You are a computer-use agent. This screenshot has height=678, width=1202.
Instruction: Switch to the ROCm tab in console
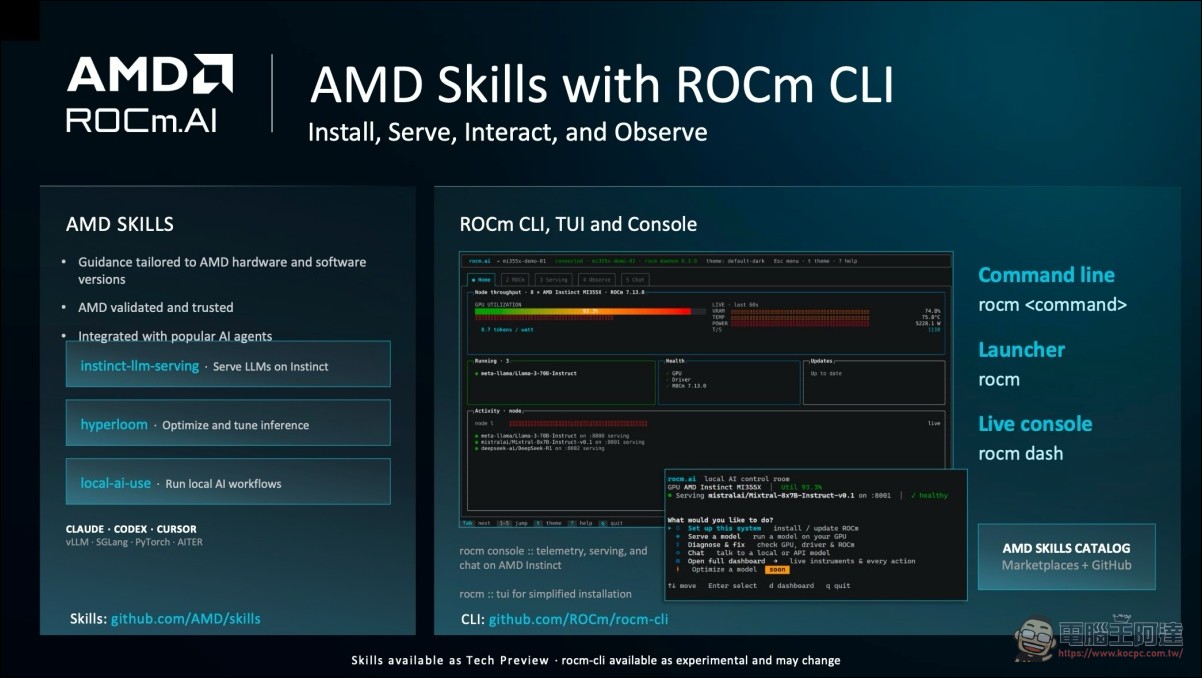pos(515,280)
